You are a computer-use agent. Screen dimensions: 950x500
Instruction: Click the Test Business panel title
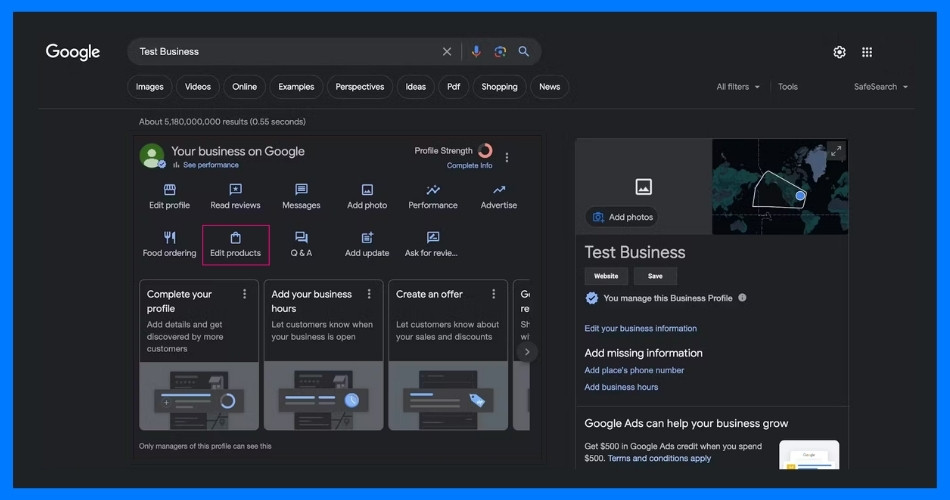pos(635,252)
